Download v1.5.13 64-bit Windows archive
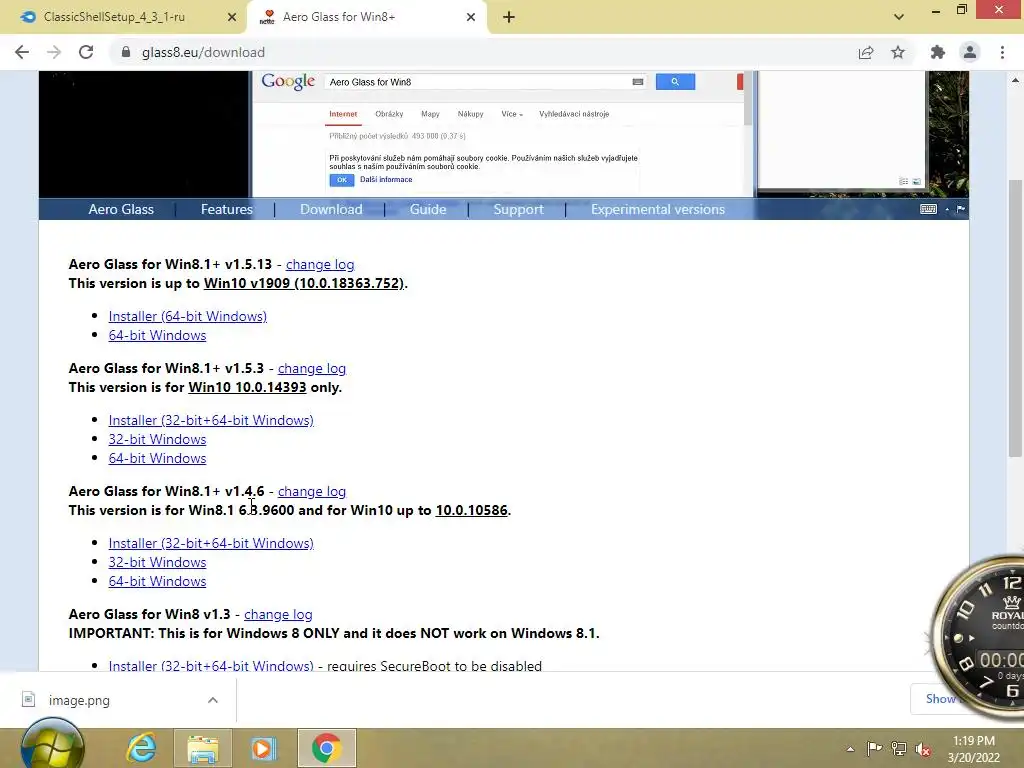This screenshot has height=768, width=1024. pyautogui.click(x=157, y=335)
